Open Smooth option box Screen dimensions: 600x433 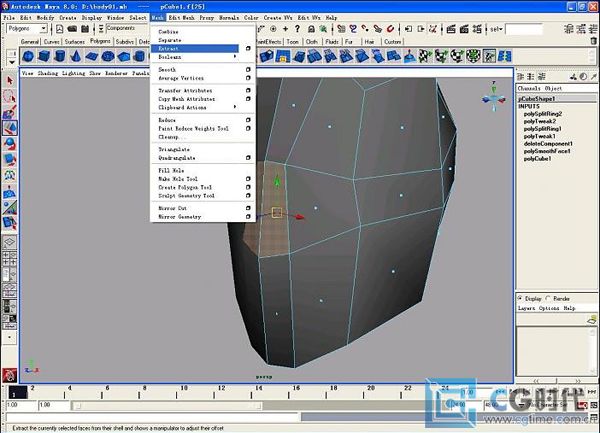(248, 70)
